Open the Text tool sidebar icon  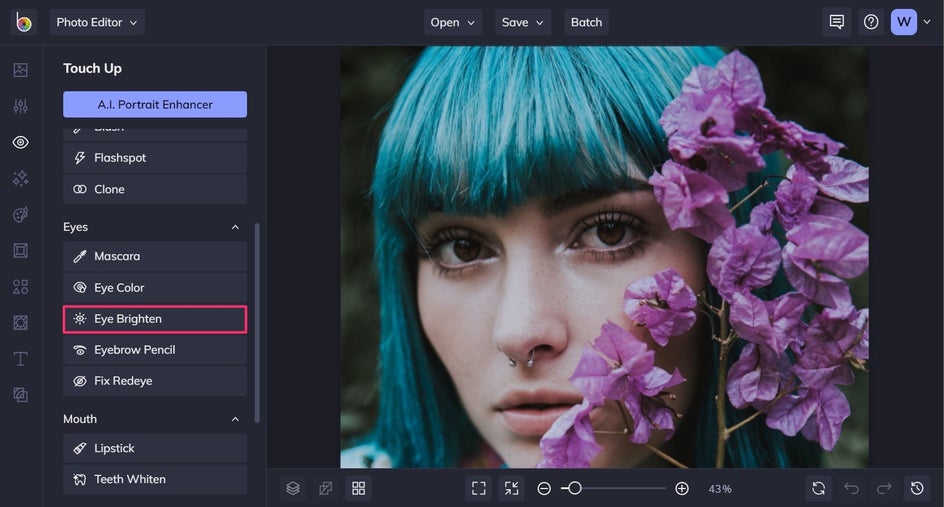point(20,359)
